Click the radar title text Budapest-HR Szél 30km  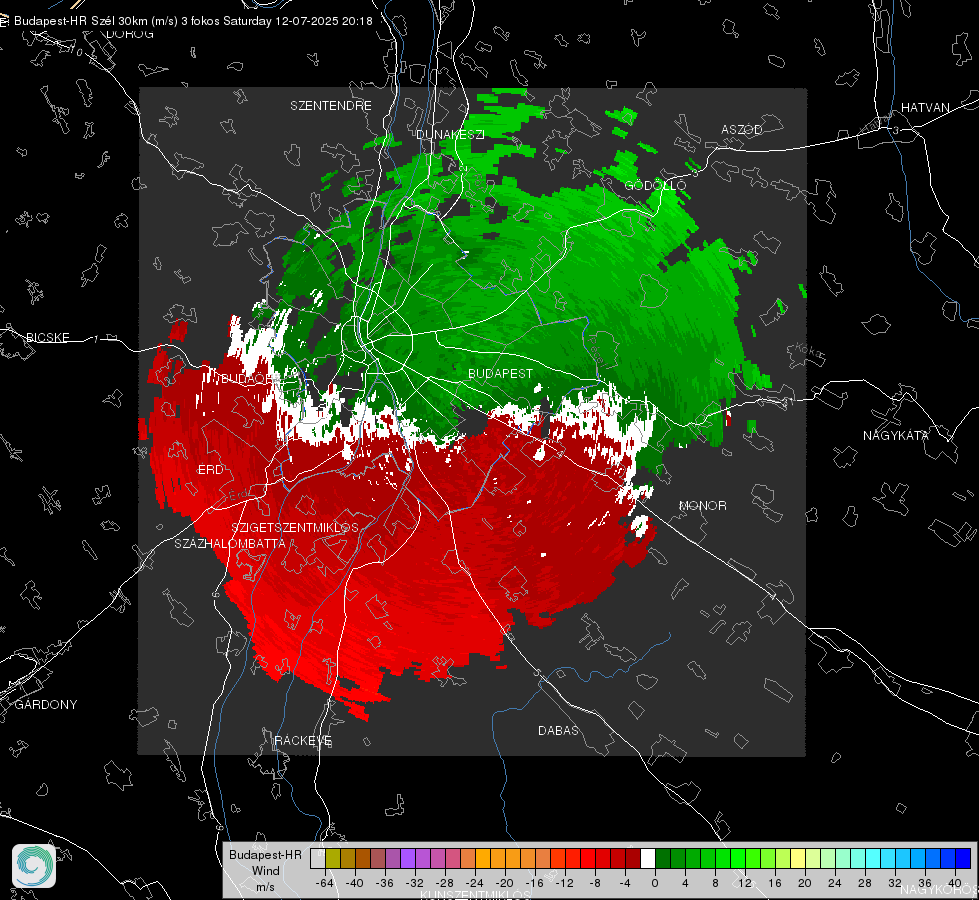(x=81, y=21)
